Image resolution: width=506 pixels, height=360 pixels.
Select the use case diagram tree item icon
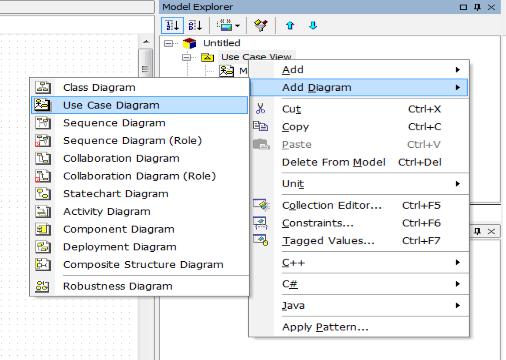coord(226,71)
